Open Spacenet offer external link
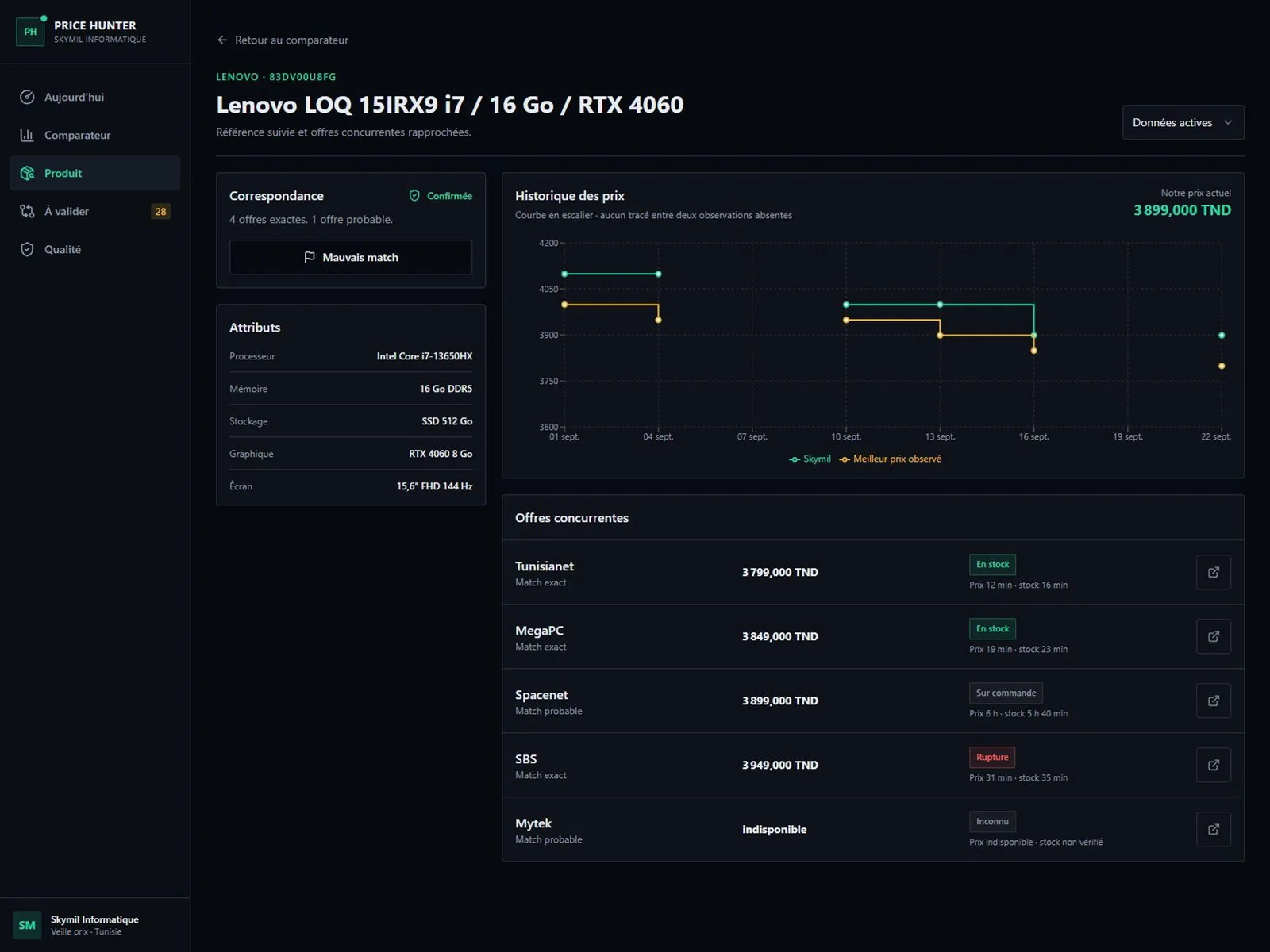 point(1214,701)
